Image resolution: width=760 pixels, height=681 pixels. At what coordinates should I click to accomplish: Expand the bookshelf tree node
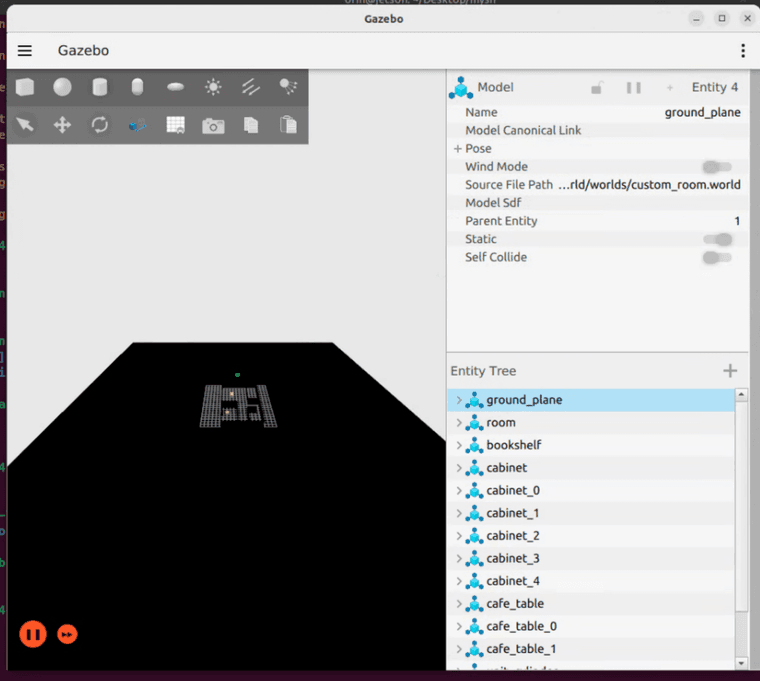click(459, 445)
